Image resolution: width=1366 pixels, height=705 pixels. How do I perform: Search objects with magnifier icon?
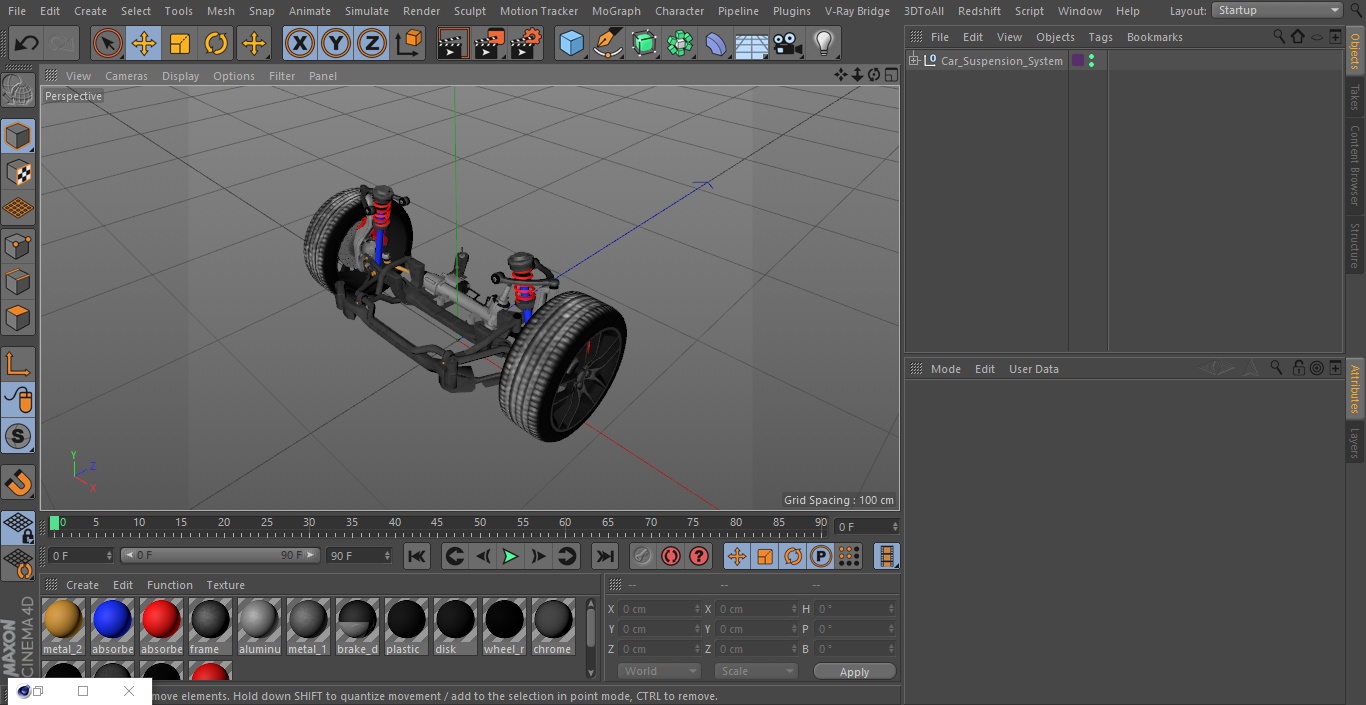[x=1278, y=36]
